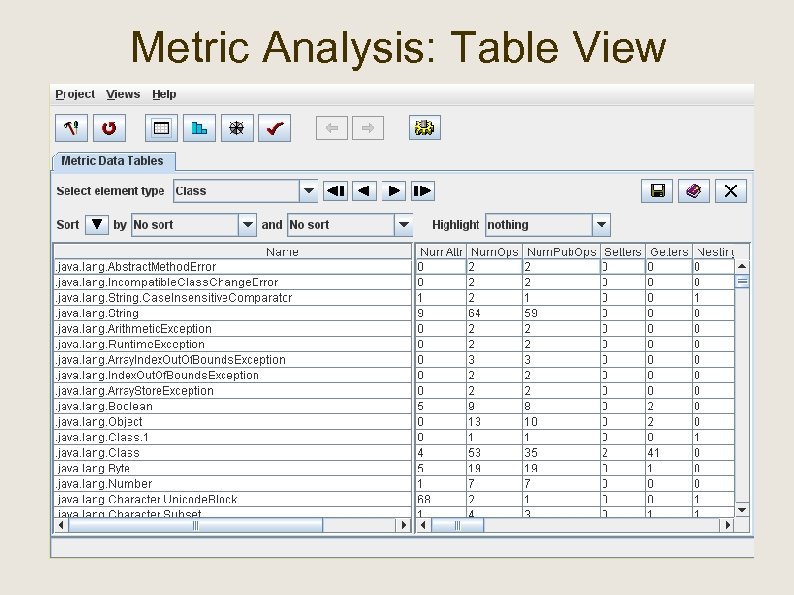794x595 pixels.
Task: Click the Name column header
Action: pos(232,252)
